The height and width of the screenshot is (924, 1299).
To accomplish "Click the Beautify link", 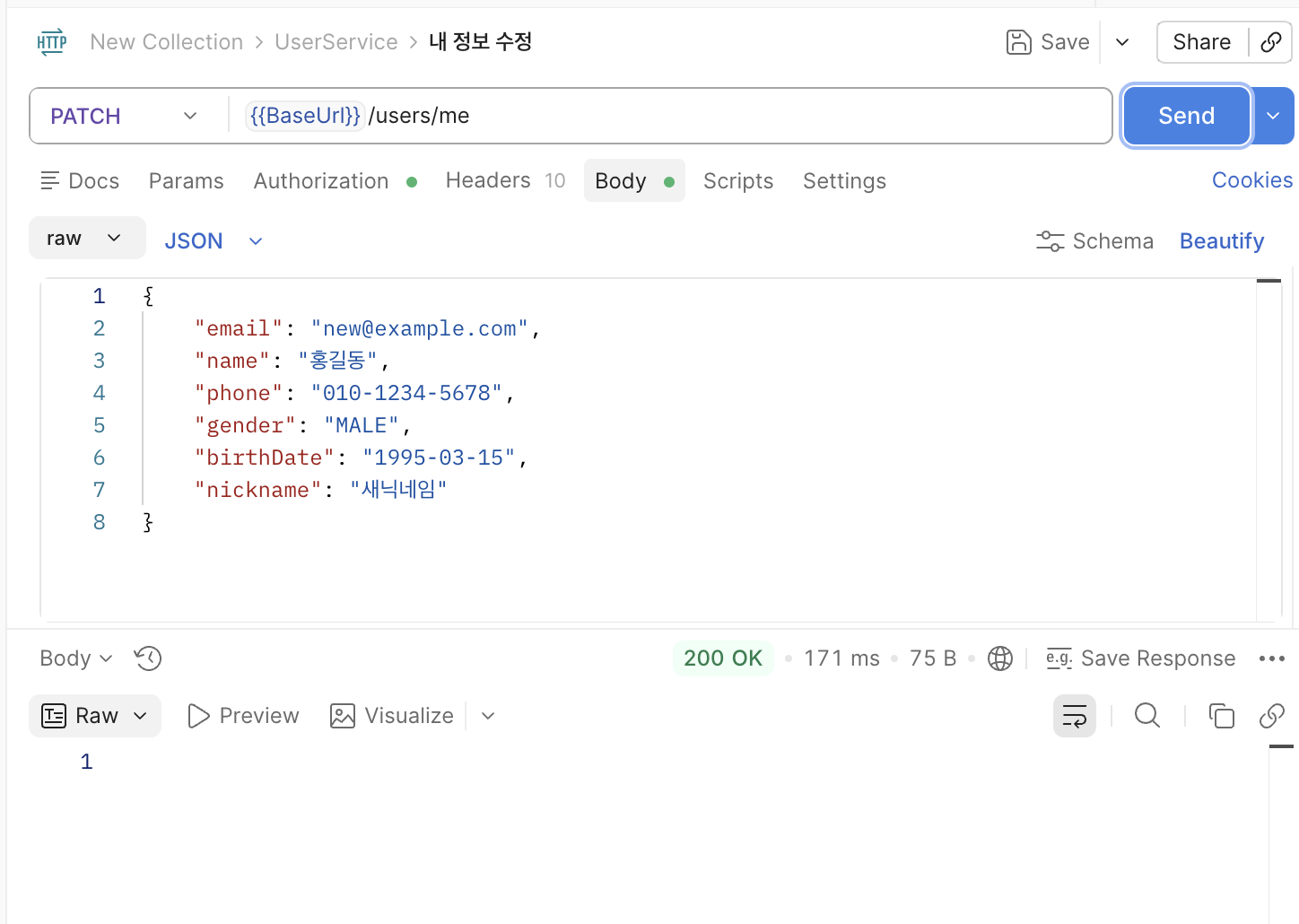I will 1222,241.
